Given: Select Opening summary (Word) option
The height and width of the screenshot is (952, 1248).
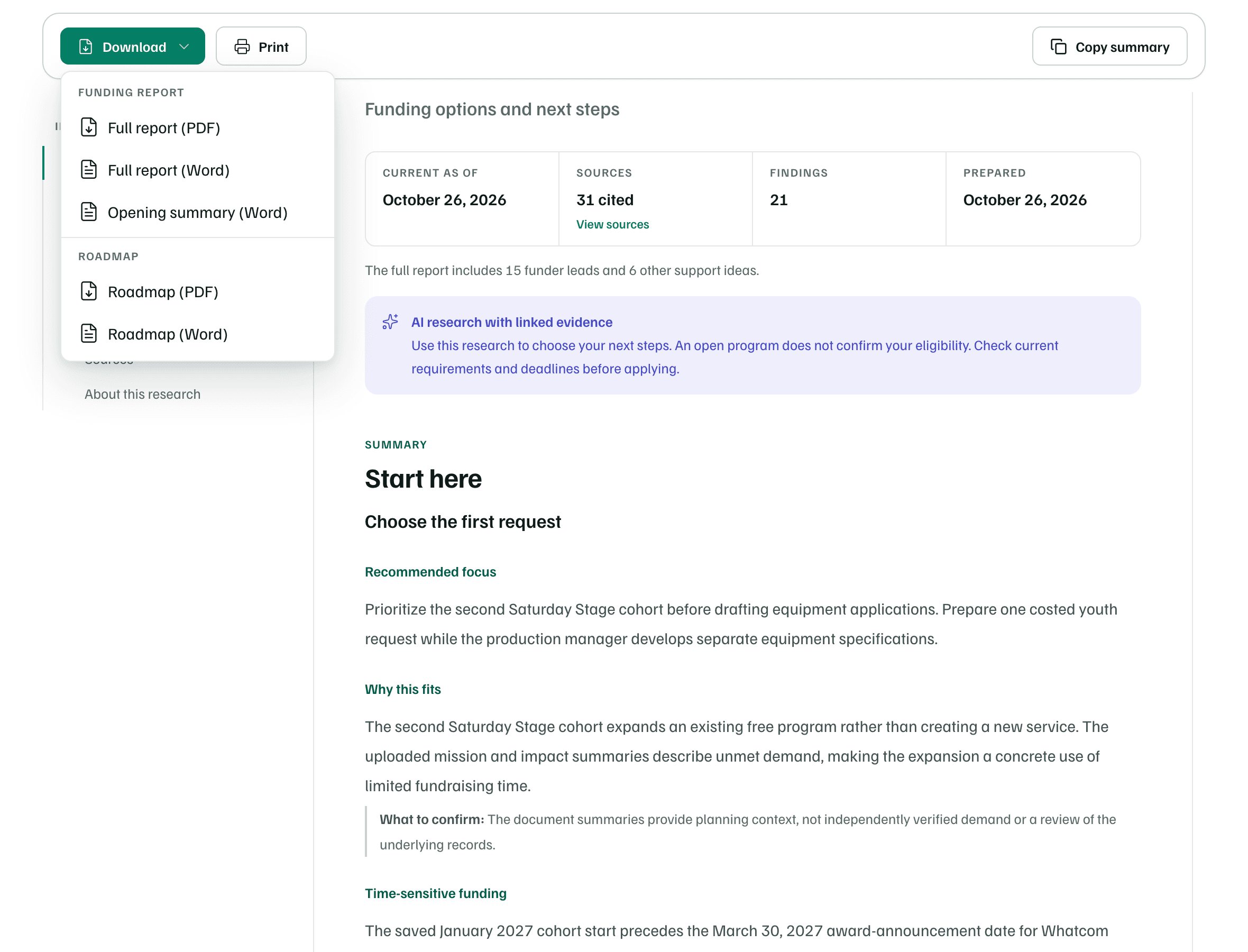Looking at the screenshot, I should 197,213.
